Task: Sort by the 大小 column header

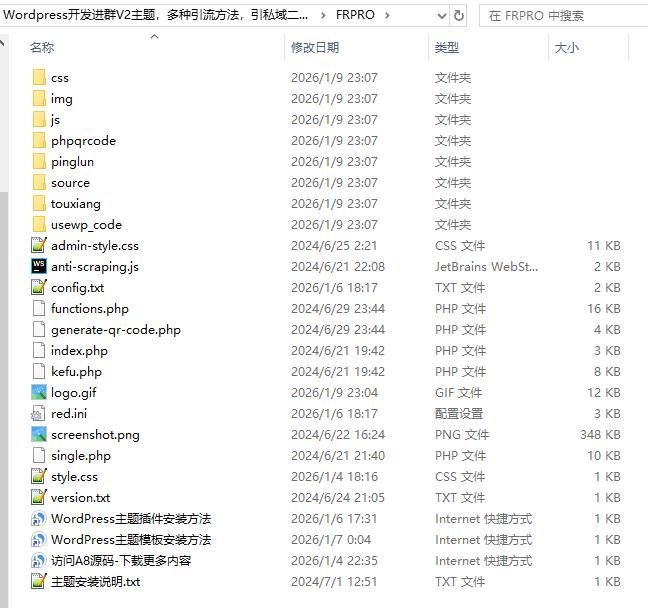Action: [x=567, y=48]
